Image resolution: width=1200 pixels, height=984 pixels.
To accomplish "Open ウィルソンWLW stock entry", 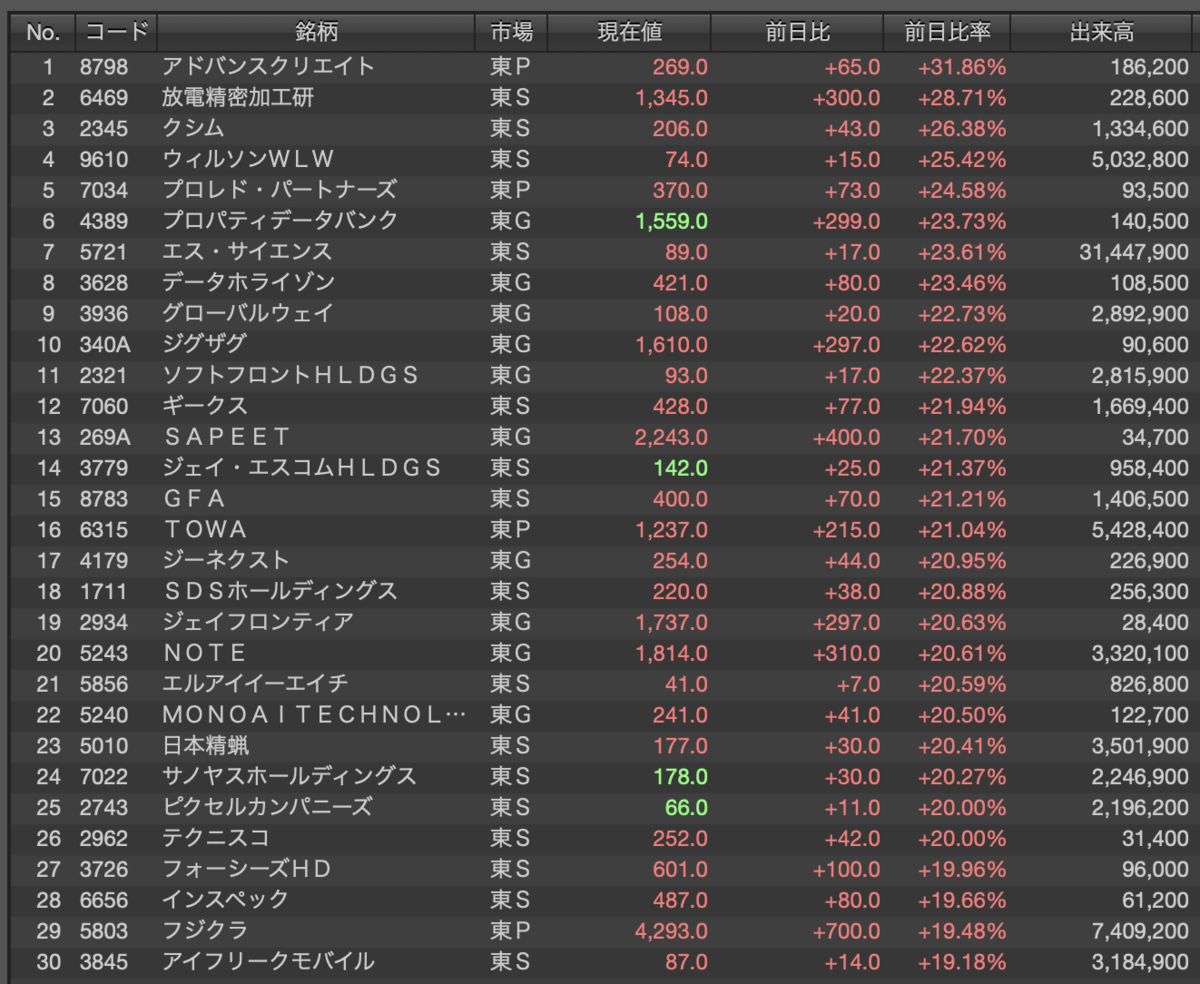I will (248, 160).
